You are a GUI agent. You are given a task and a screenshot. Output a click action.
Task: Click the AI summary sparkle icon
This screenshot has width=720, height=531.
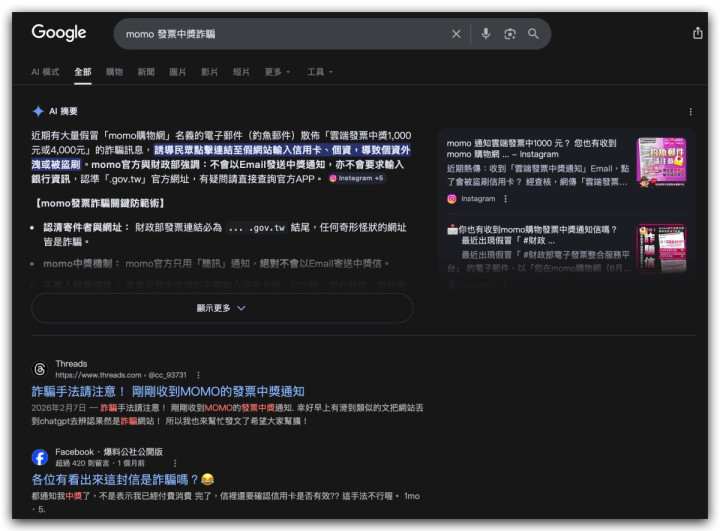[38, 111]
